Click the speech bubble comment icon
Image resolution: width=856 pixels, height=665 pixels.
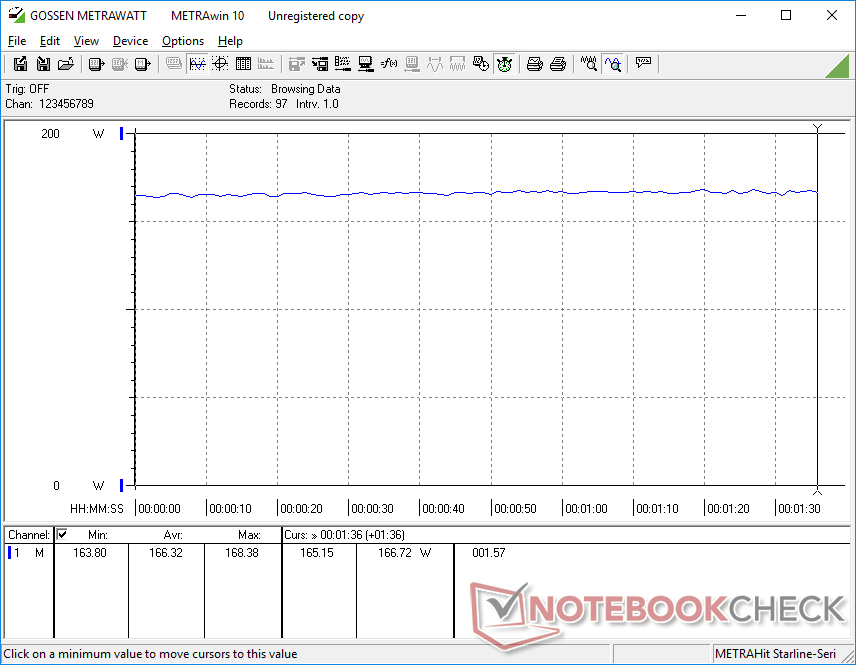643,64
